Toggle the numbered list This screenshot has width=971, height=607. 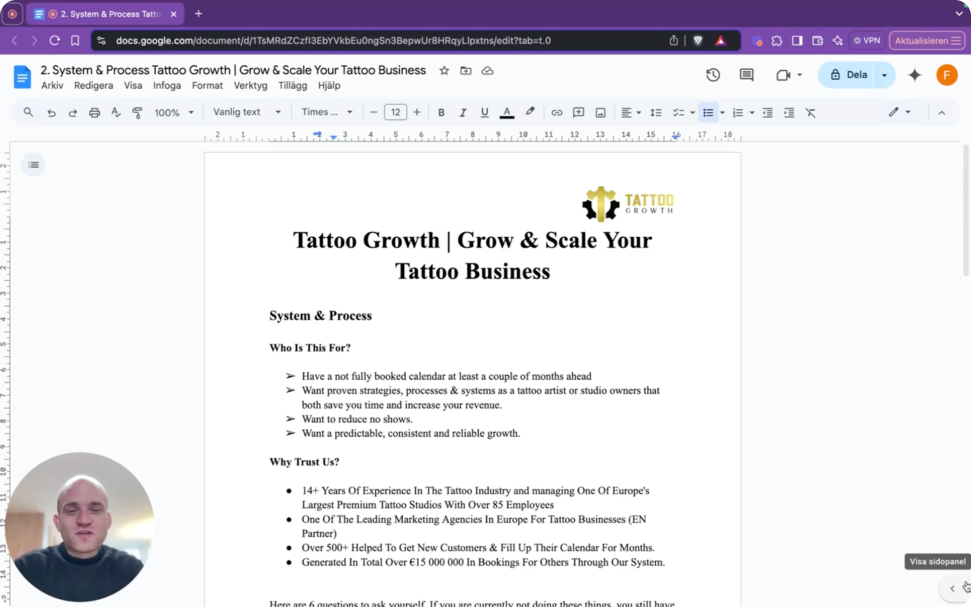coord(738,113)
